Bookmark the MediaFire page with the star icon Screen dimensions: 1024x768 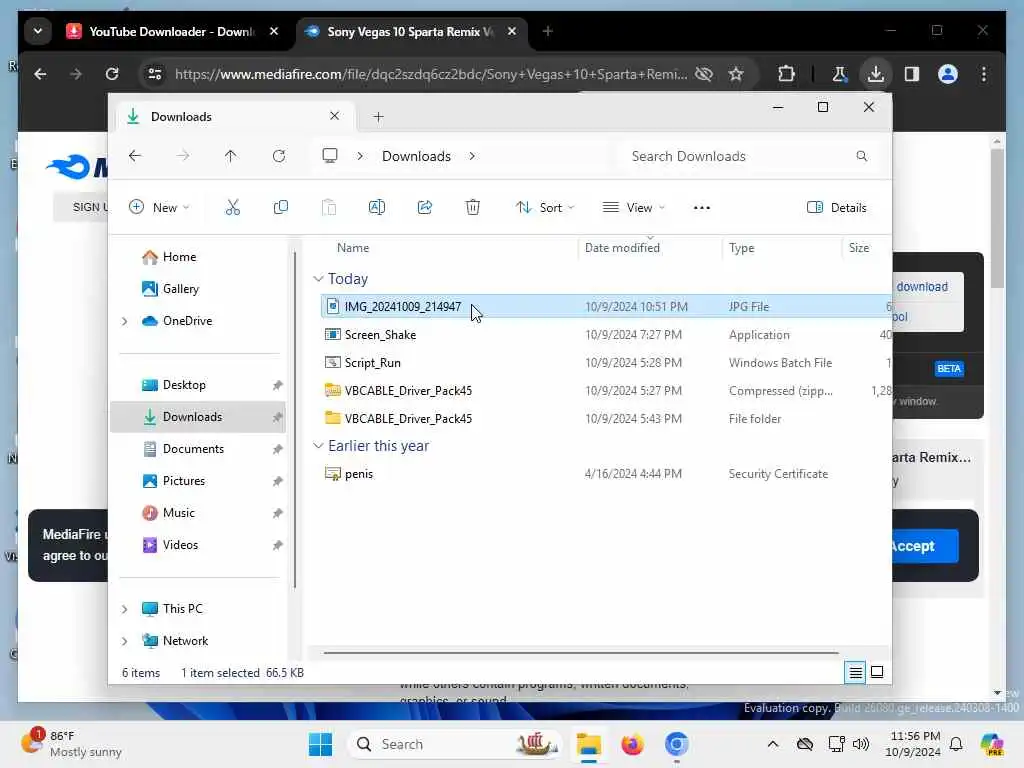pyautogui.click(x=736, y=74)
